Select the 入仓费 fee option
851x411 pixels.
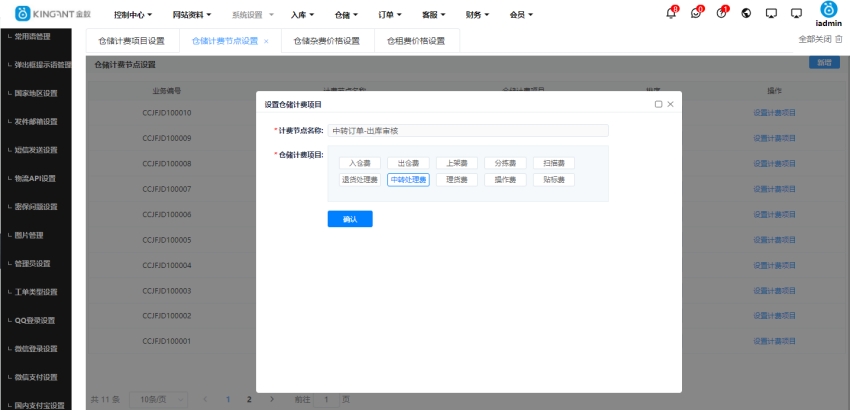(x=360, y=163)
